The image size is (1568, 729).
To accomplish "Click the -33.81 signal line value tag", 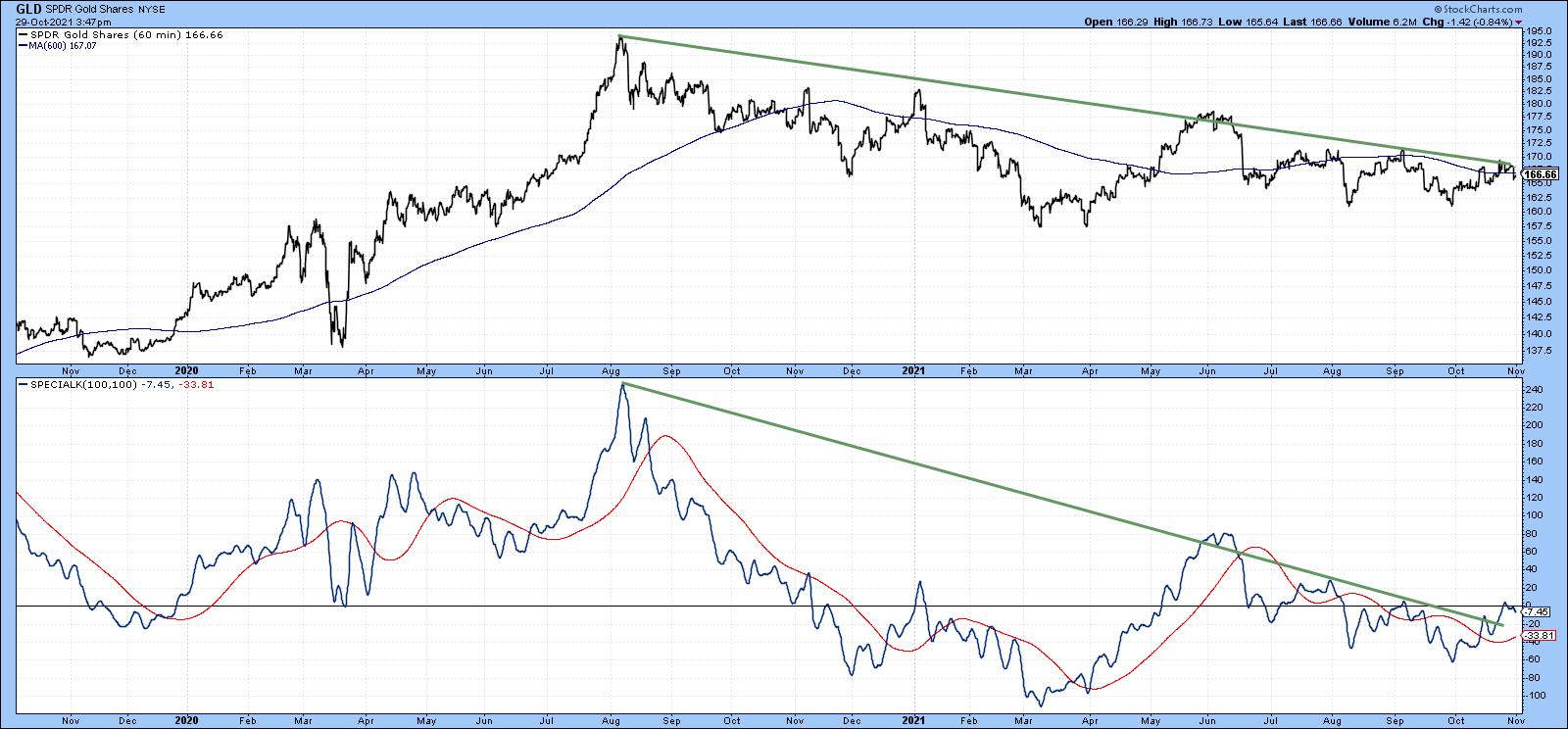I will [x=1538, y=635].
